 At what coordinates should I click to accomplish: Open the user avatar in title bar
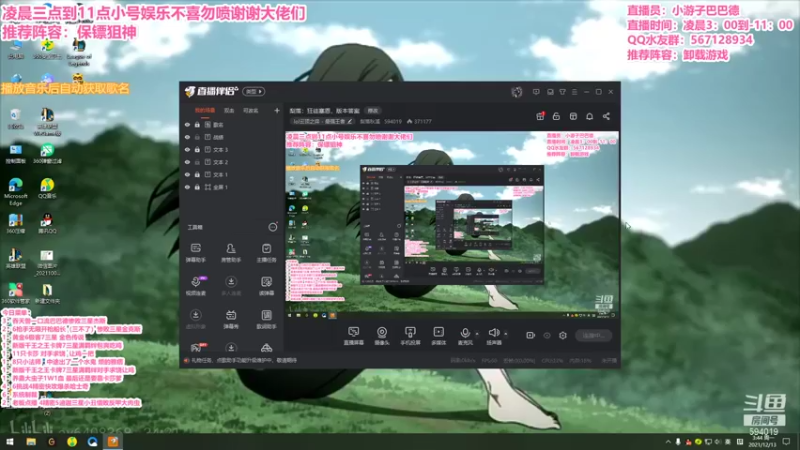tap(516, 92)
